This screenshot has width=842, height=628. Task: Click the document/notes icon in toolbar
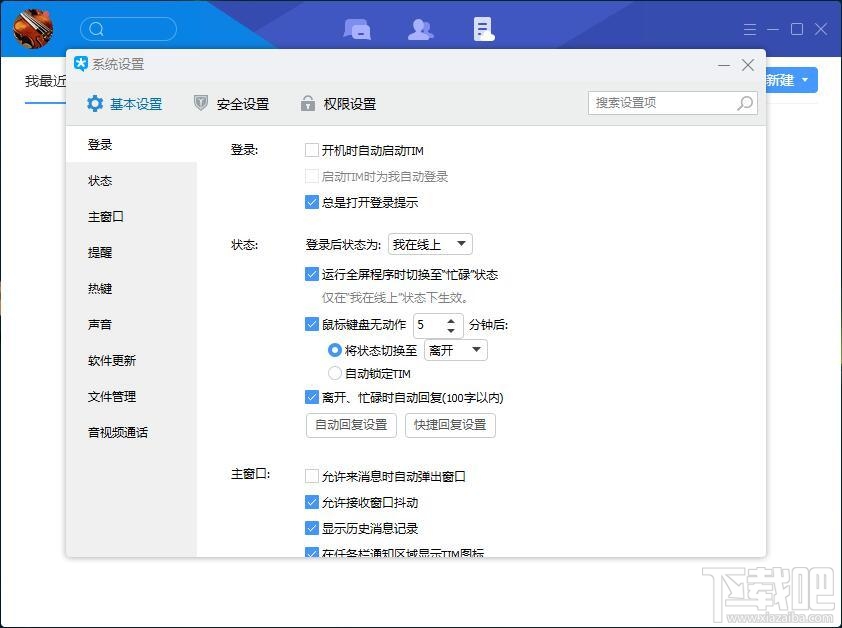click(483, 29)
